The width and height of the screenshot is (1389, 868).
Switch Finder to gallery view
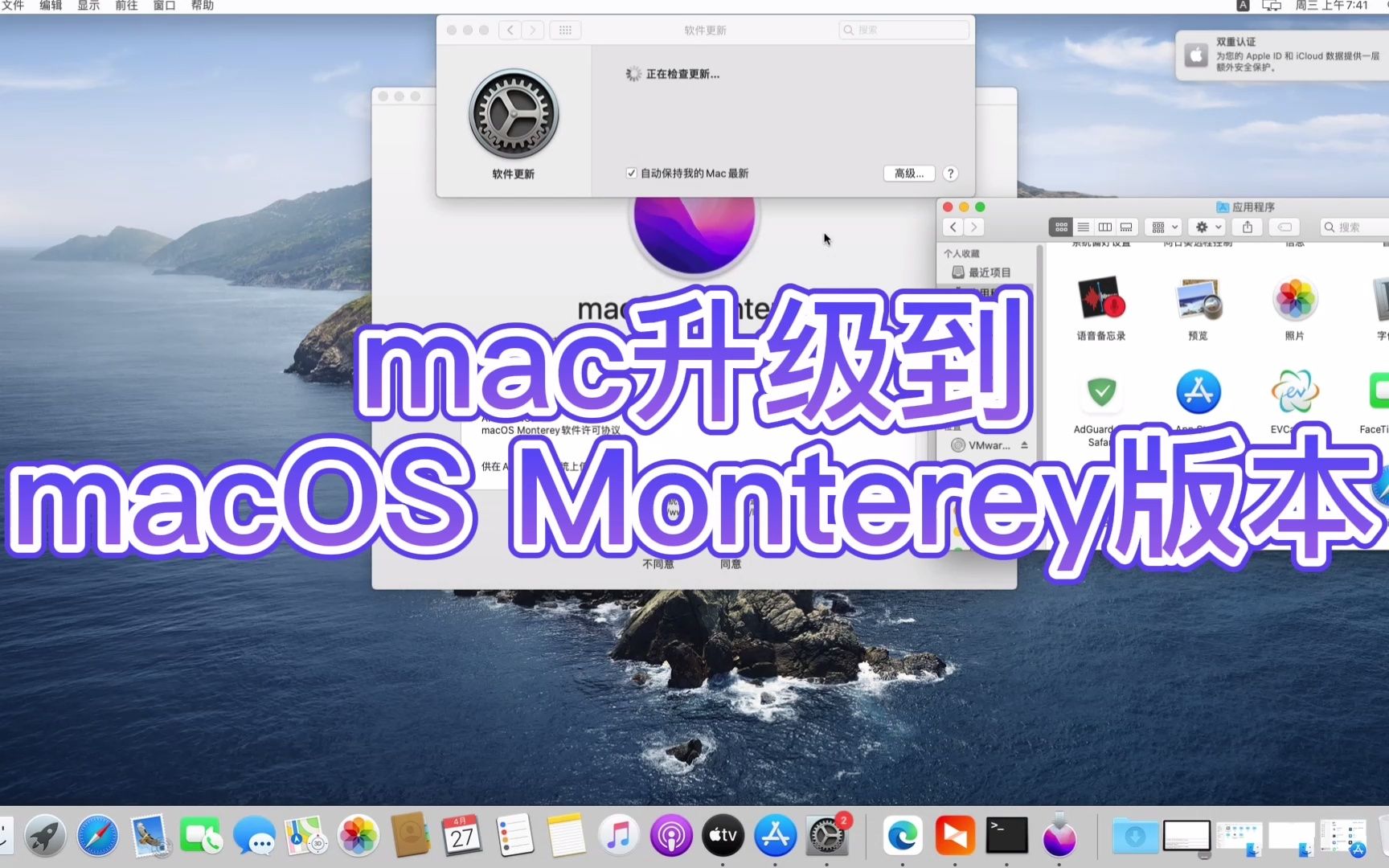click(1126, 227)
